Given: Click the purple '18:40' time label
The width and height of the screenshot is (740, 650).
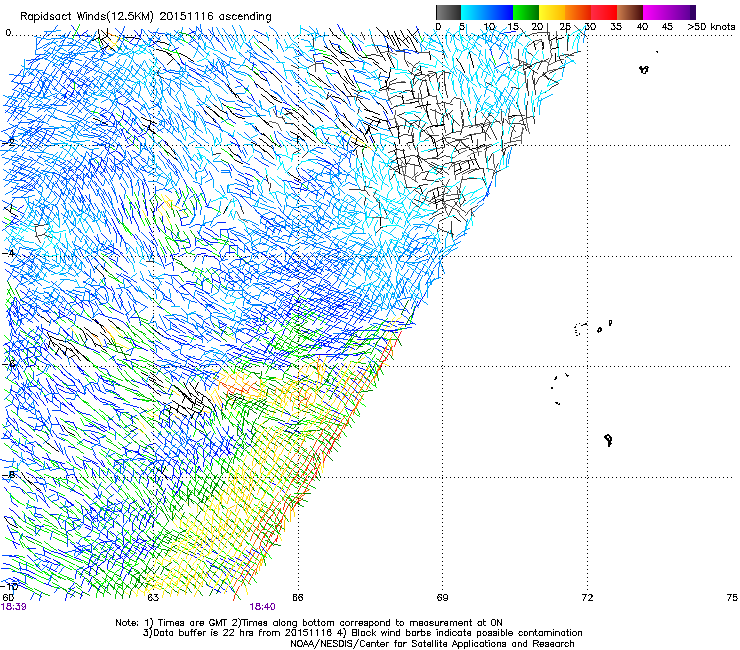Looking at the screenshot, I should coord(262,607).
